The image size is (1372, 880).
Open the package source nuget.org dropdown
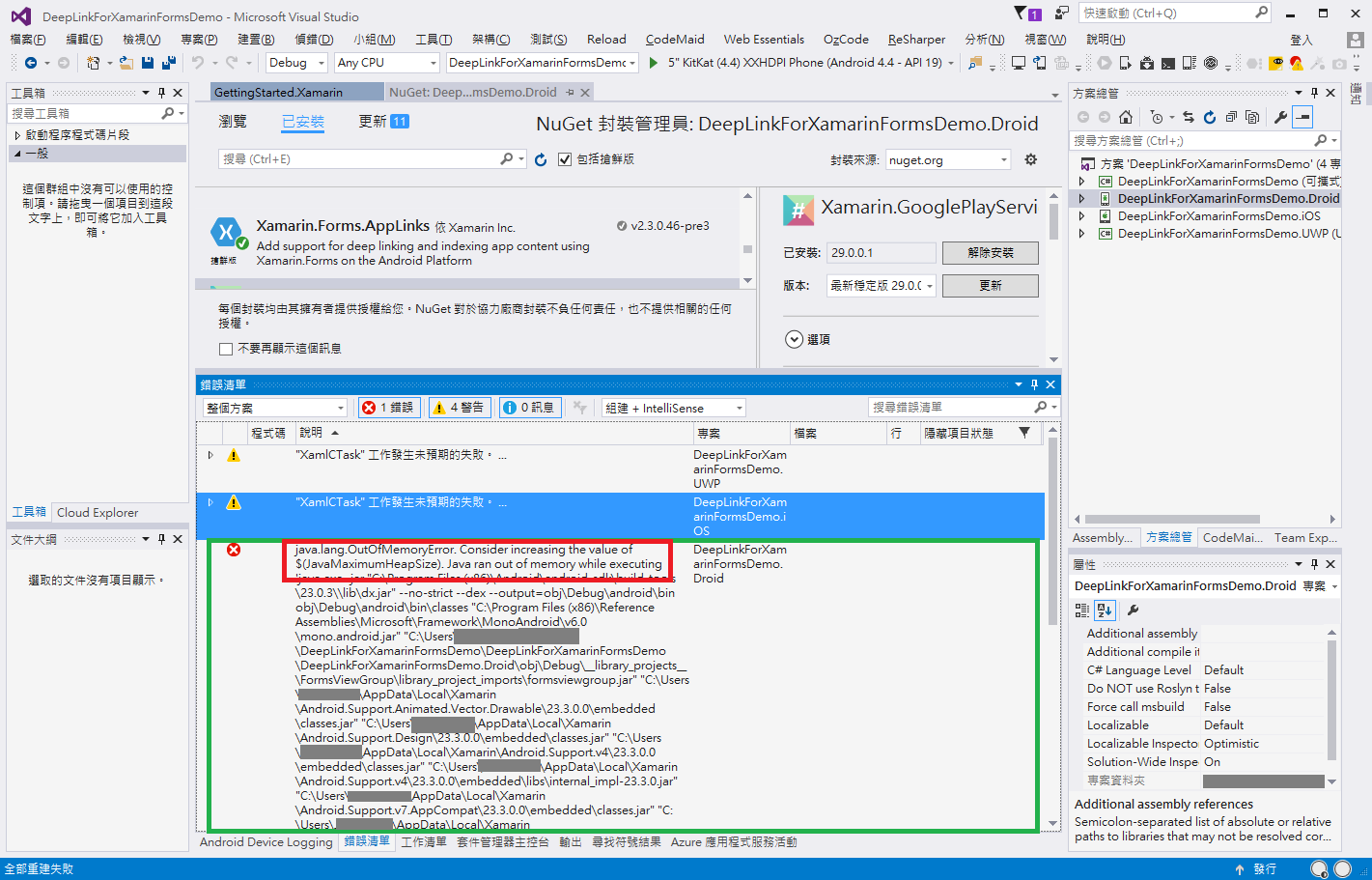(948, 160)
